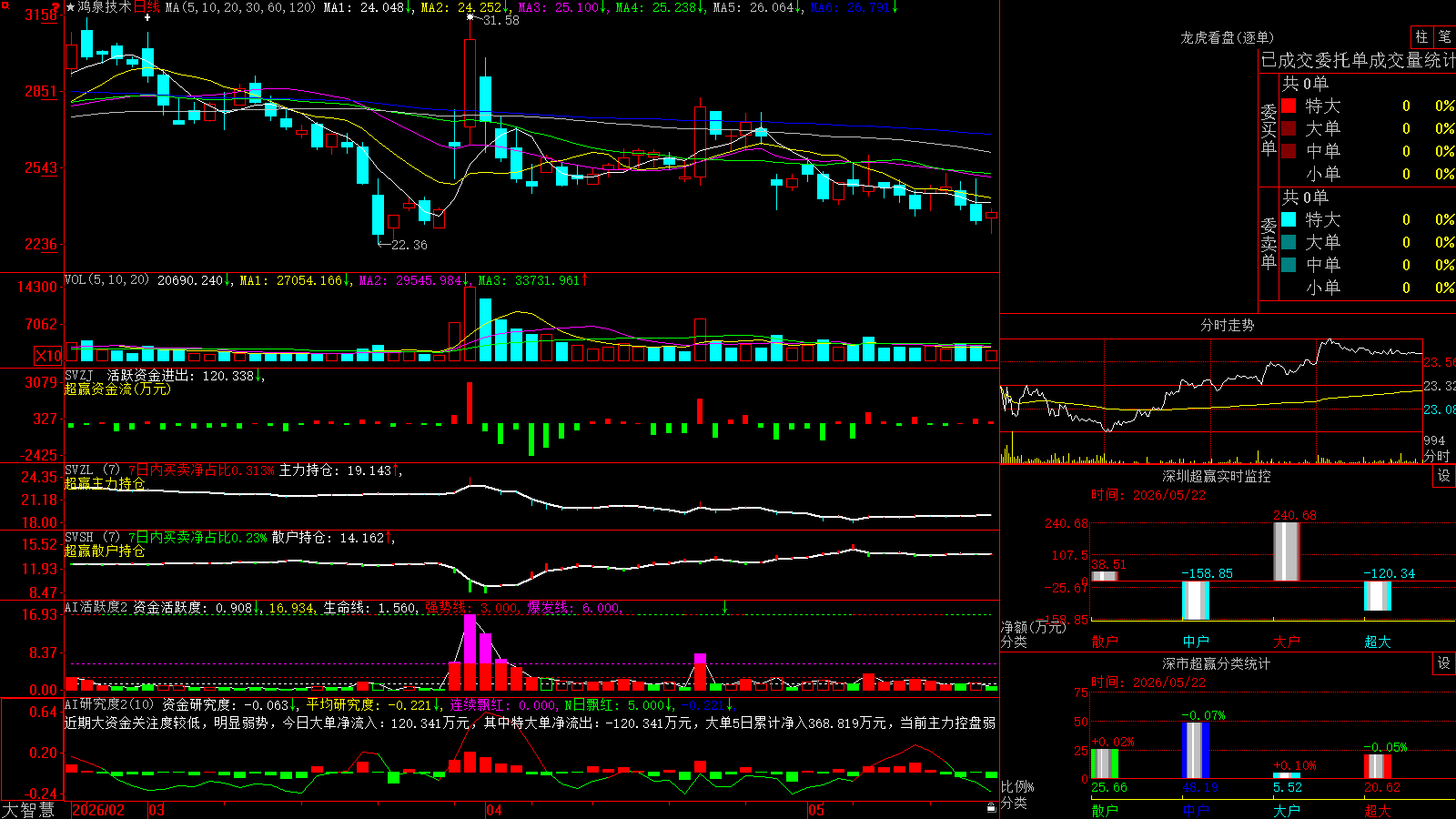Click the 爆发线: 6.000 label
Image resolution: width=1456 pixels, height=819 pixels.
click(x=574, y=608)
